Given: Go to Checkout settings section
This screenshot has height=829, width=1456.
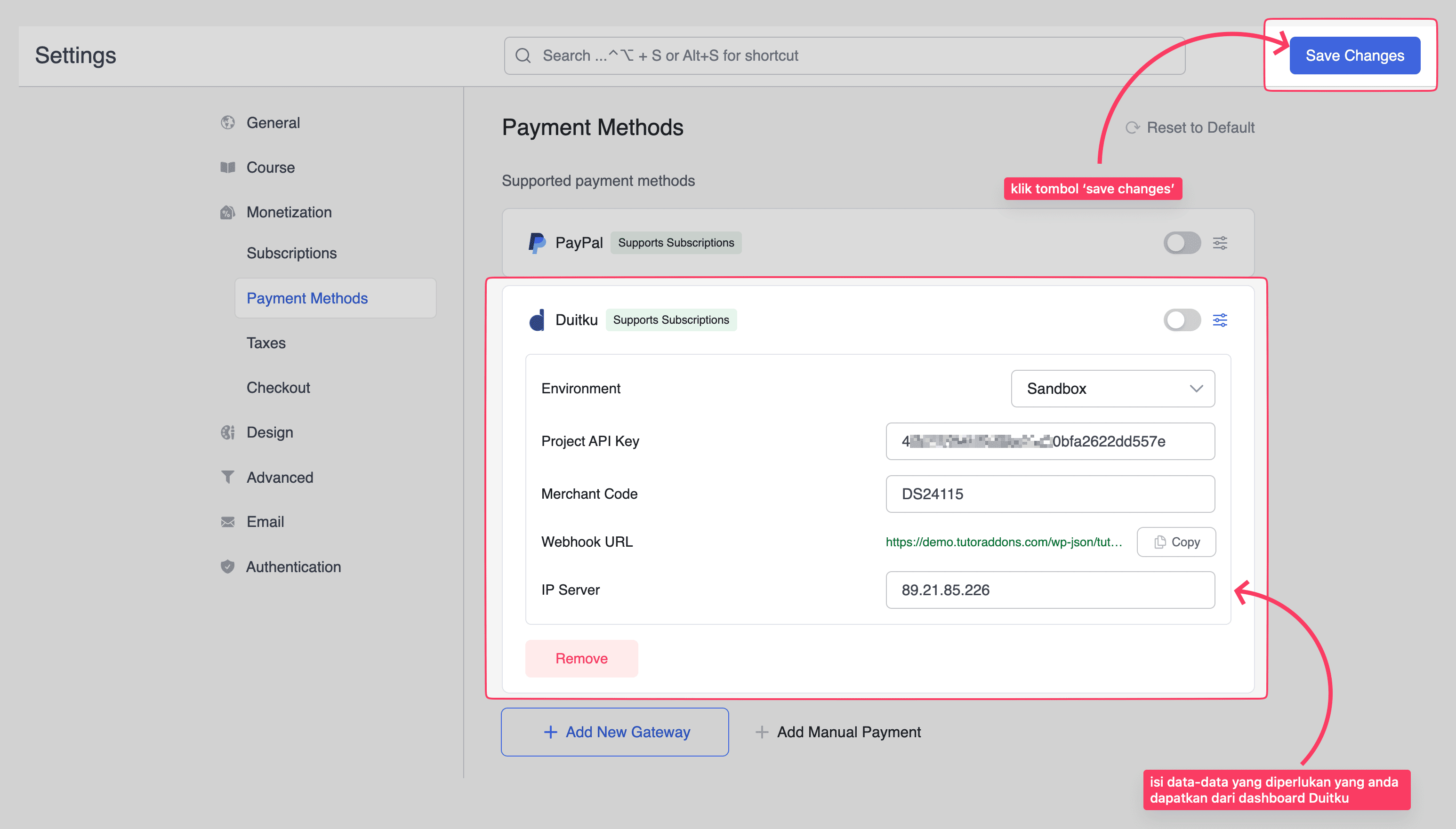Looking at the screenshot, I should (x=278, y=388).
